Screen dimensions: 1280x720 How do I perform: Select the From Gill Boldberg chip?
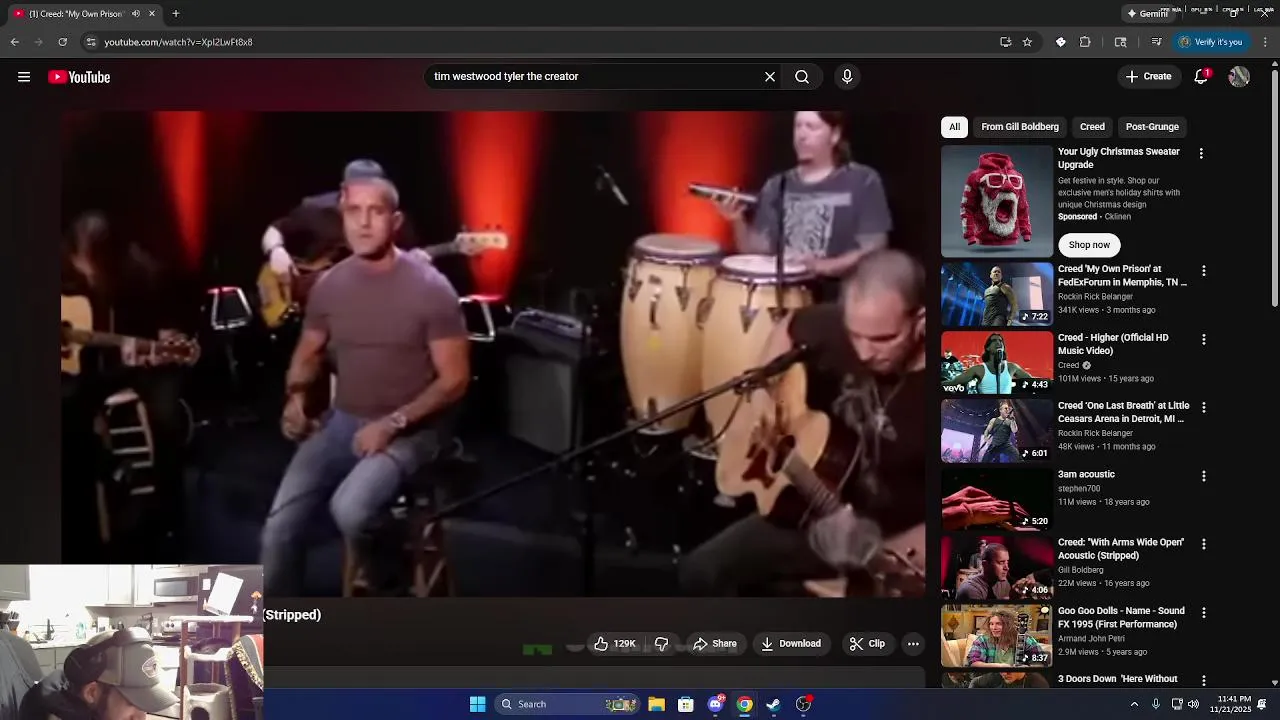[x=1020, y=127]
